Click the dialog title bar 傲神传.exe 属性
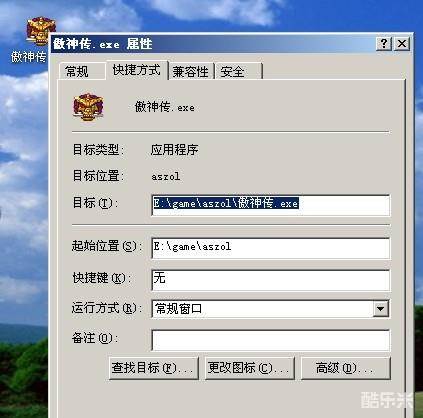The image size is (423, 418). pyautogui.click(x=213, y=44)
